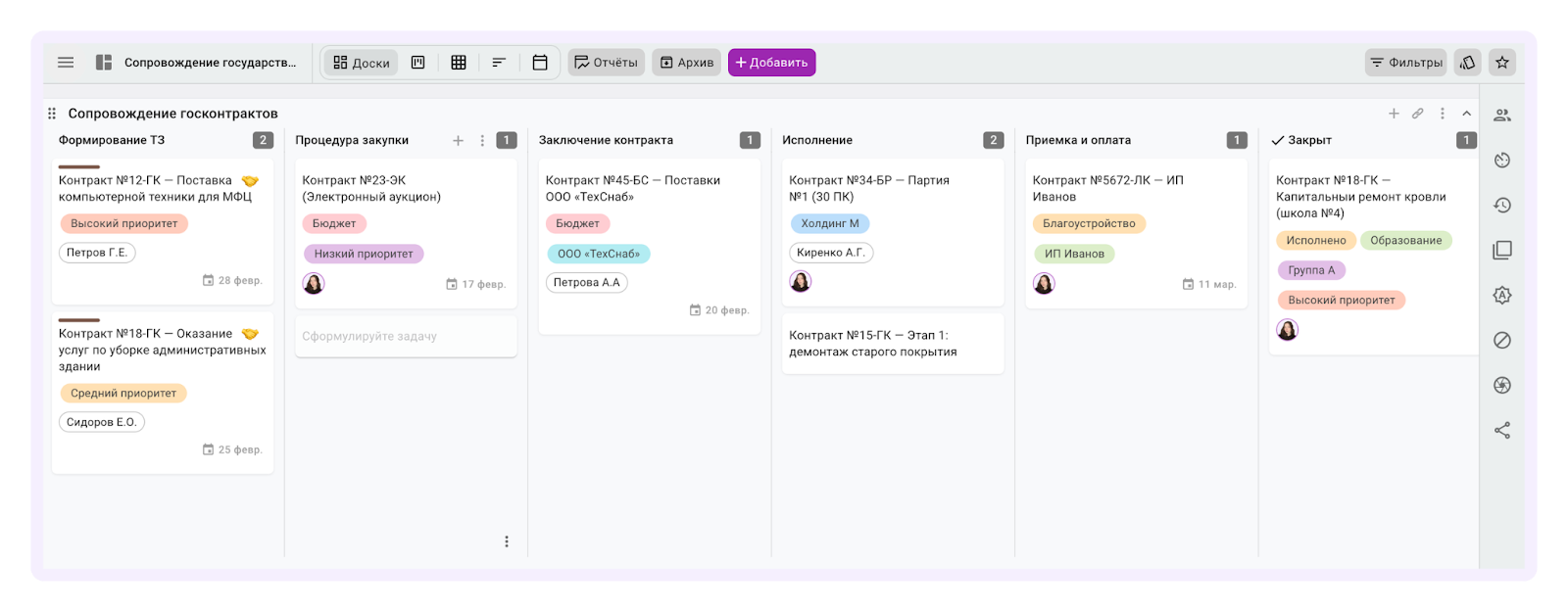The width and height of the screenshot is (1568, 612).
Task: Open the Фильтры filters
Action: pyautogui.click(x=1405, y=63)
